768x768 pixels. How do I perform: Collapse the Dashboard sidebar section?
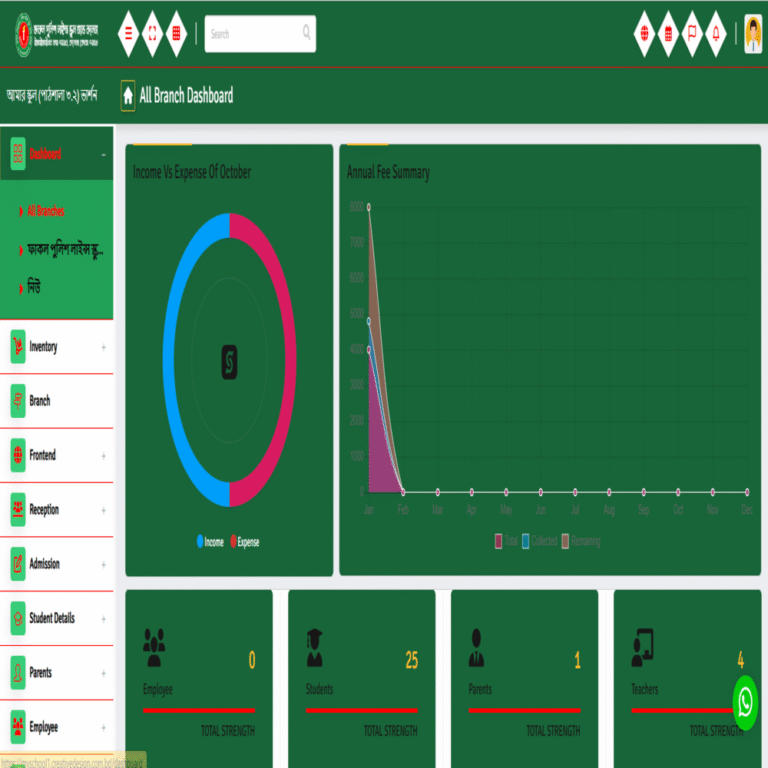click(103, 155)
